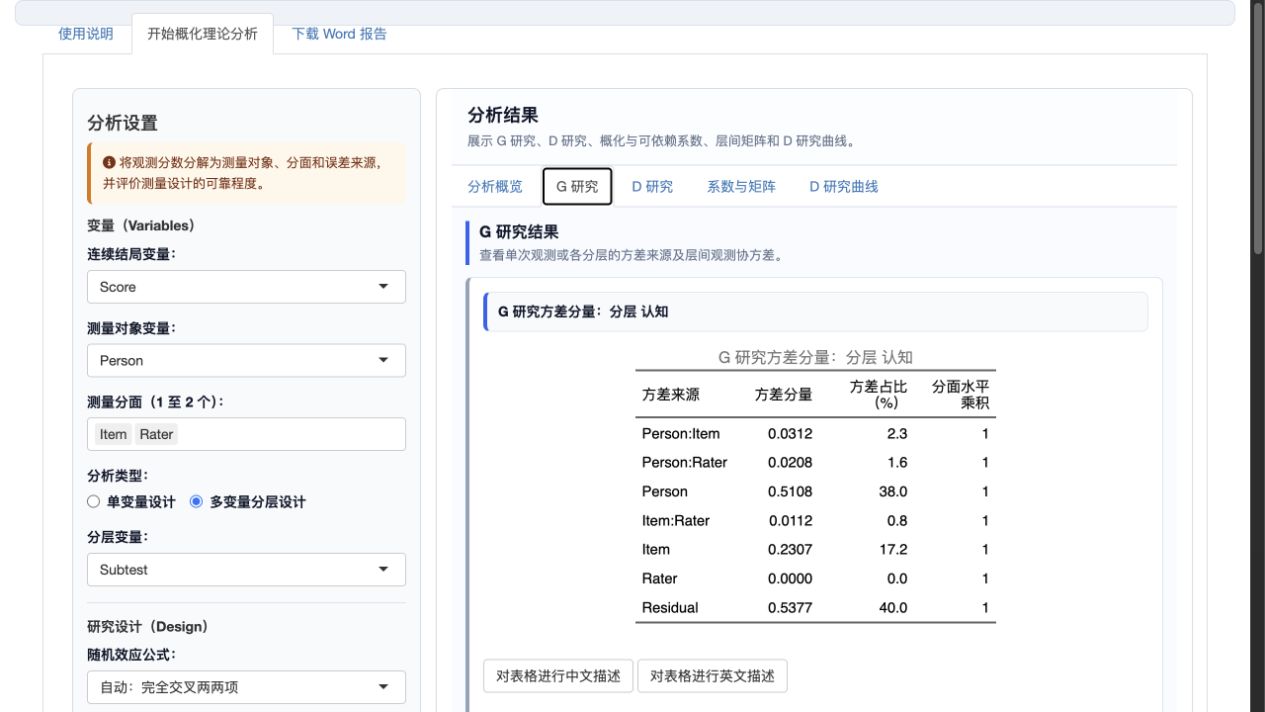Select the 分析概览 results tab
Viewport: 1265px width, 712px height.
(495, 186)
